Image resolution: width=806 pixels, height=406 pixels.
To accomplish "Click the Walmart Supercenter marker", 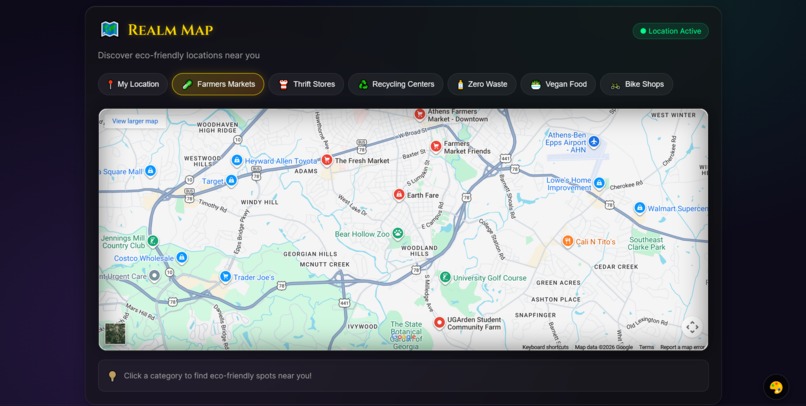I will point(639,208).
